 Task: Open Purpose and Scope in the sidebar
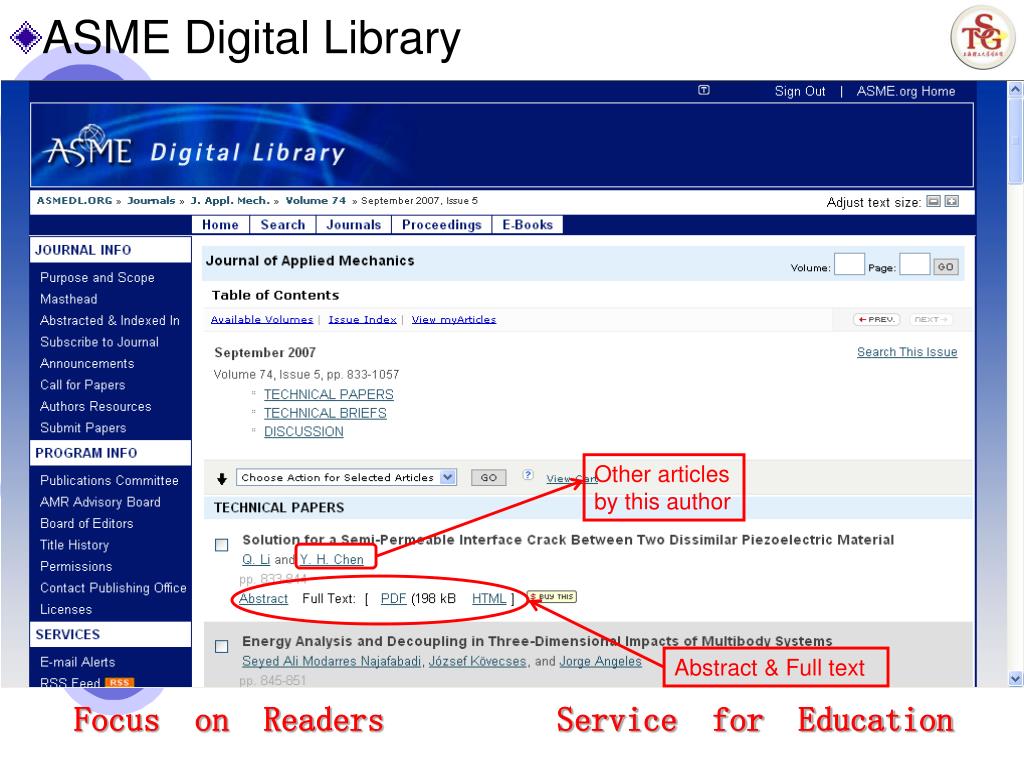97,278
